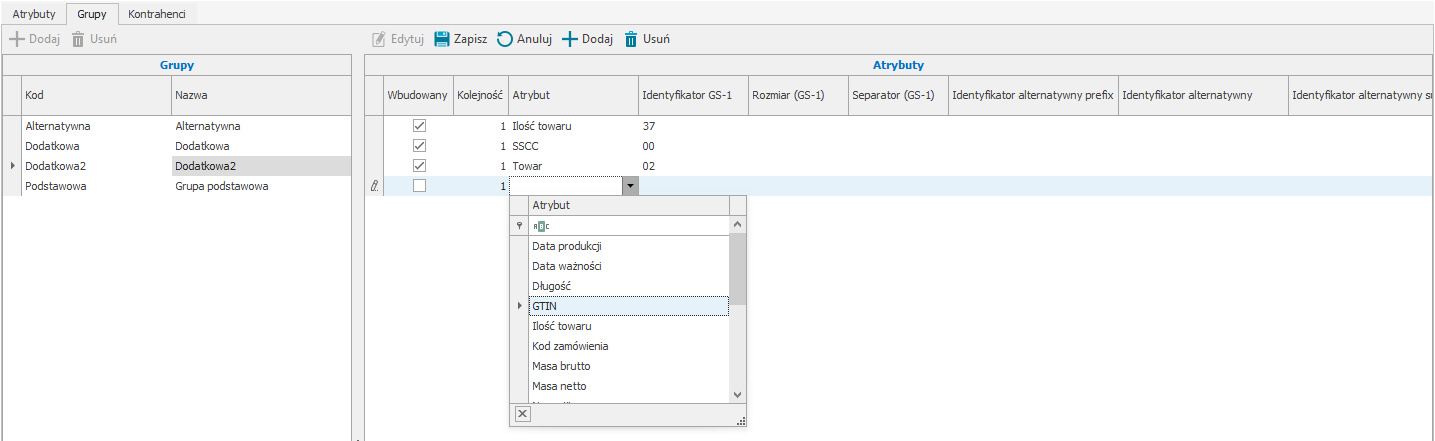Click the Atrybut combo box text field
The width and height of the screenshot is (1435, 441).
tap(565, 186)
